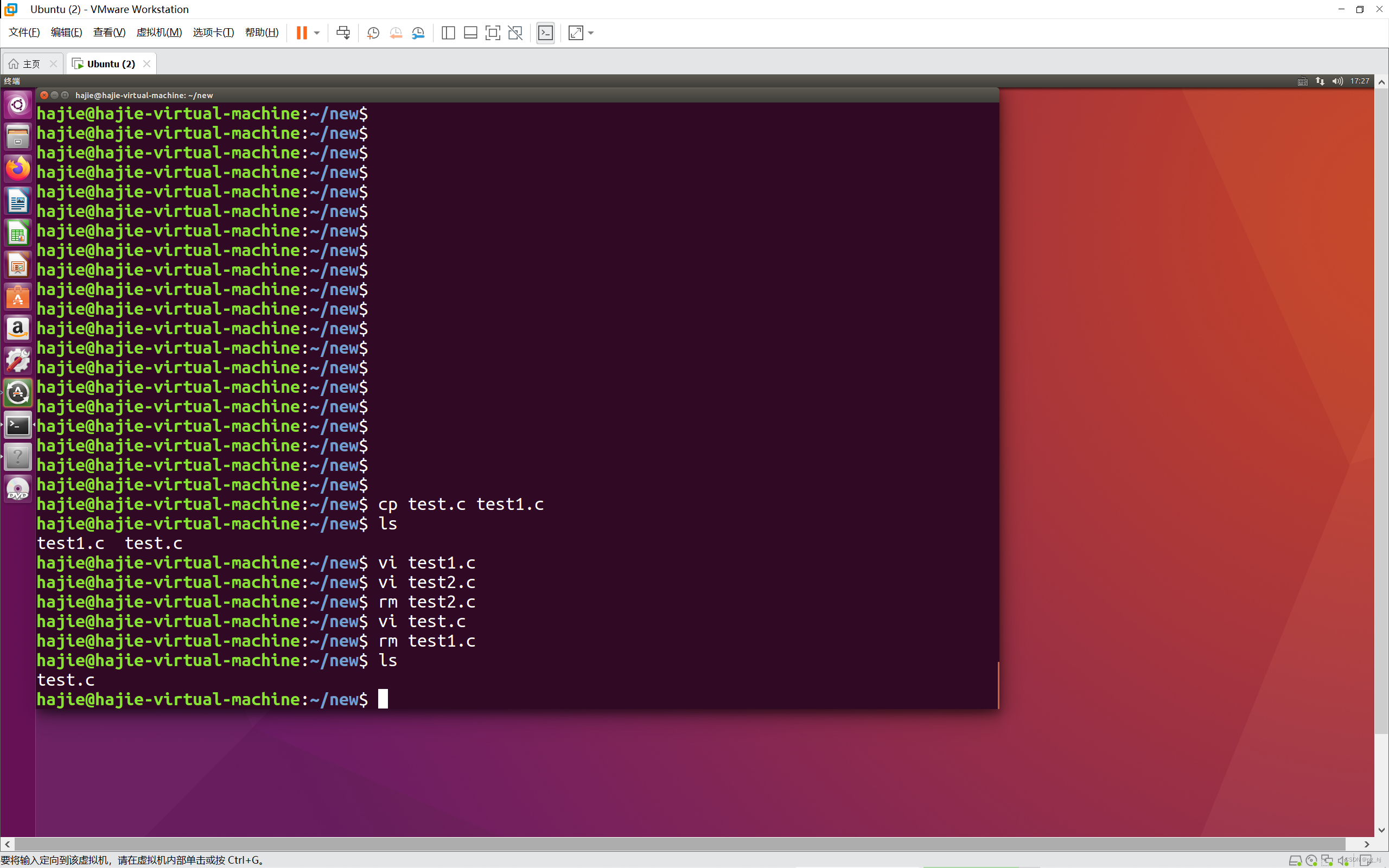Screen dimensions: 1389x868
Task: Open Ubuntu Software Center in the launcher
Action: coord(18,297)
